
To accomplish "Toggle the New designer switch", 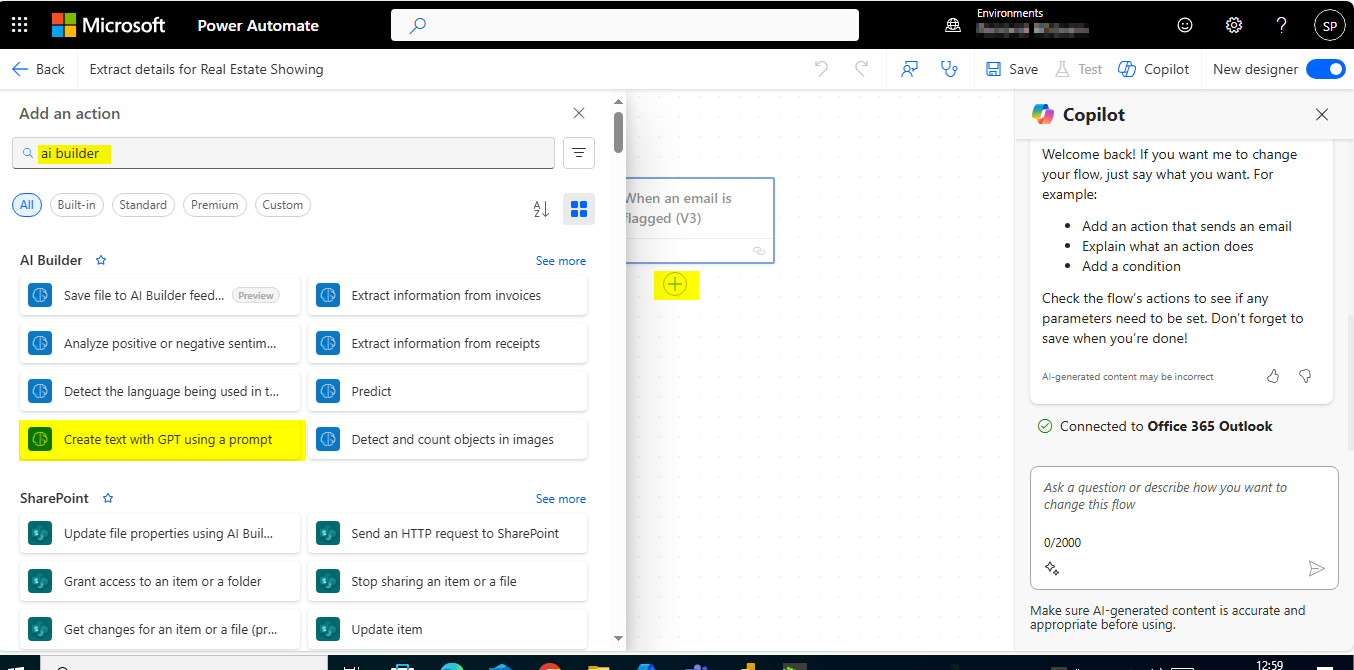I will click(1325, 69).
